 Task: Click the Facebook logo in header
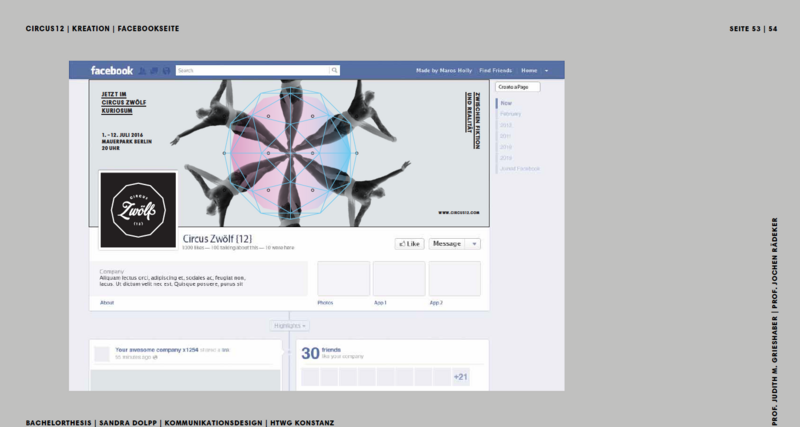click(x=111, y=71)
